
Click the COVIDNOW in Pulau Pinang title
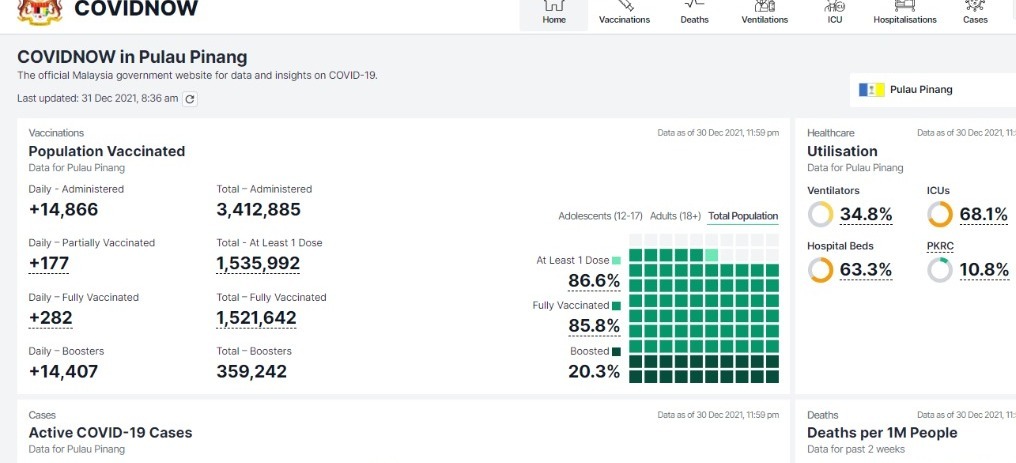tap(132, 57)
